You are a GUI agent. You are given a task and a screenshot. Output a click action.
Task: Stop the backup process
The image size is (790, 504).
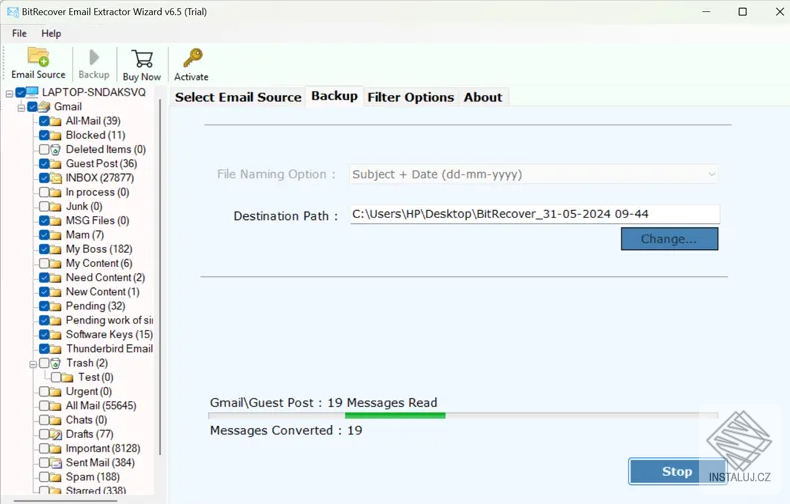(677, 472)
